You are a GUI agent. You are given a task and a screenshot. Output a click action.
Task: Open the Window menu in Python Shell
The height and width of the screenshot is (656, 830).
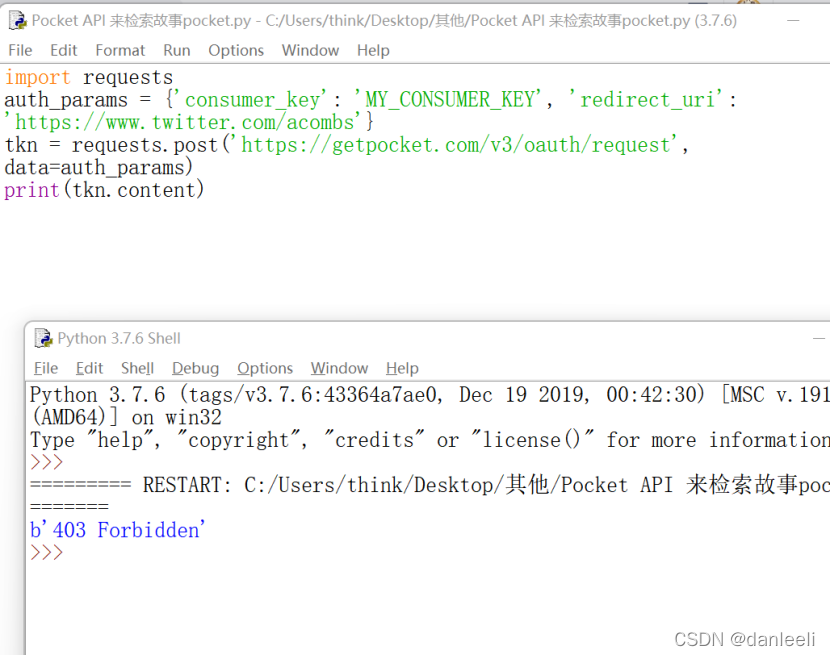(x=339, y=368)
